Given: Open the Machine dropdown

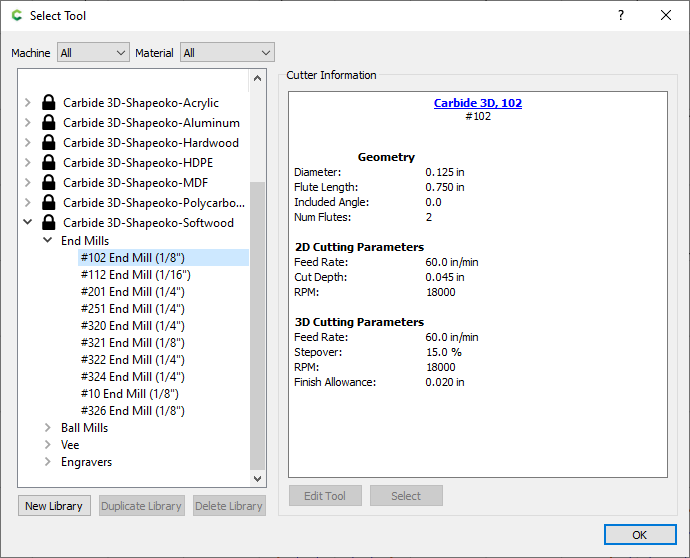Looking at the screenshot, I should pyautogui.click(x=93, y=53).
